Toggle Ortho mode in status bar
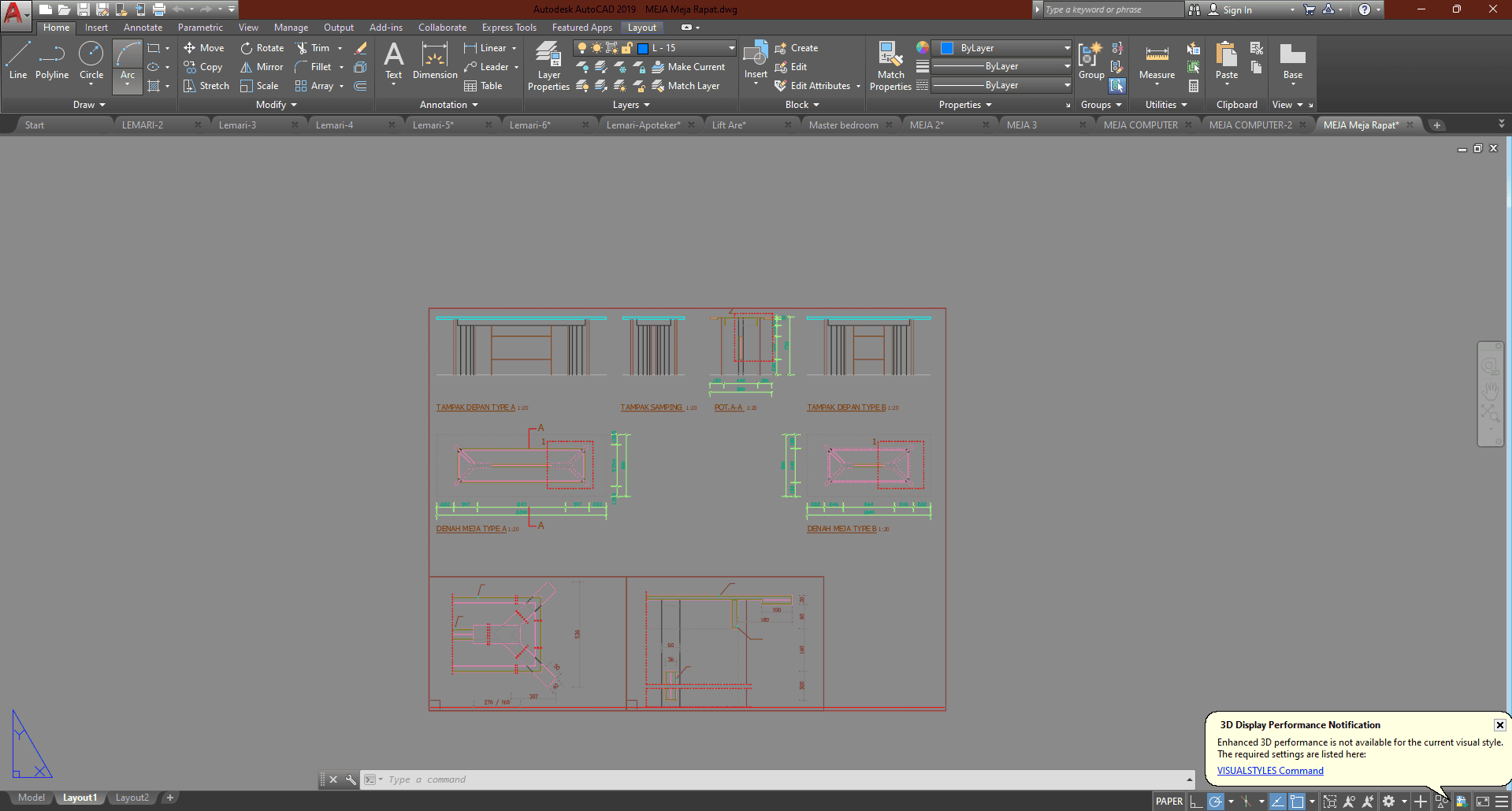Image resolution: width=1512 pixels, height=811 pixels. (1196, 802)
